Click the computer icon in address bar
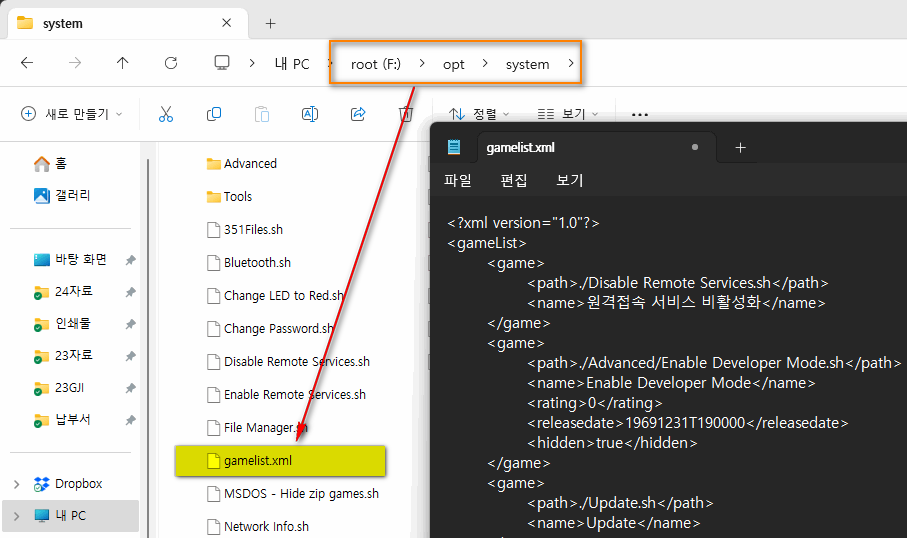Screen dimensions: 907x538 (222, 62)
